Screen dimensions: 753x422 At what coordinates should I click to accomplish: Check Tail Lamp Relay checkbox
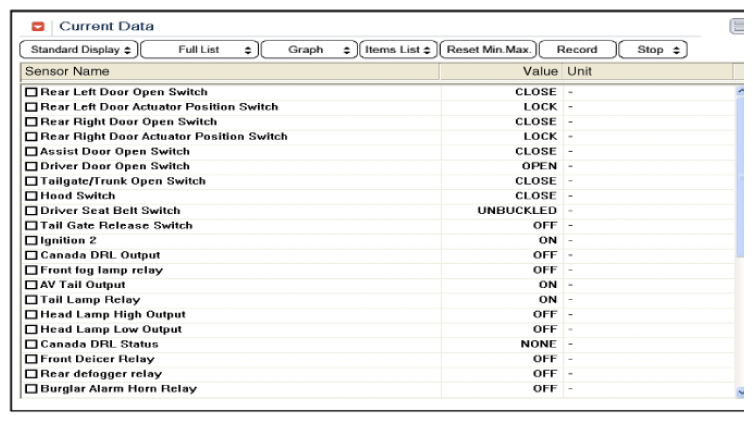[31, 300]
